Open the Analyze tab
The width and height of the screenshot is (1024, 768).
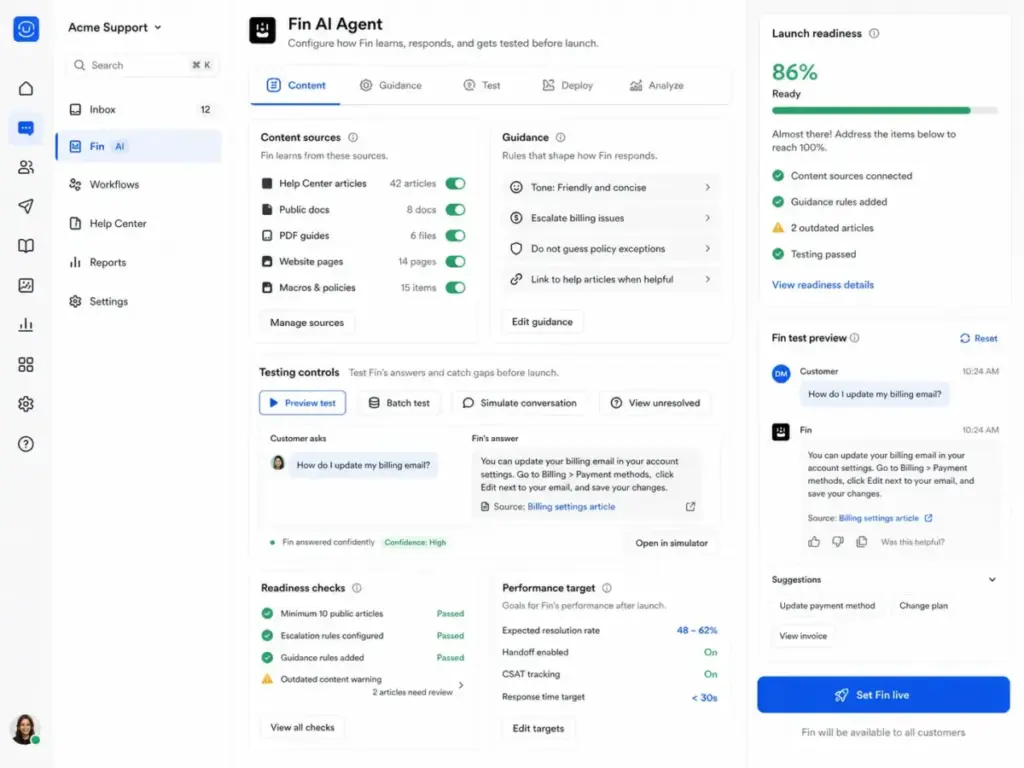point(656,86)
